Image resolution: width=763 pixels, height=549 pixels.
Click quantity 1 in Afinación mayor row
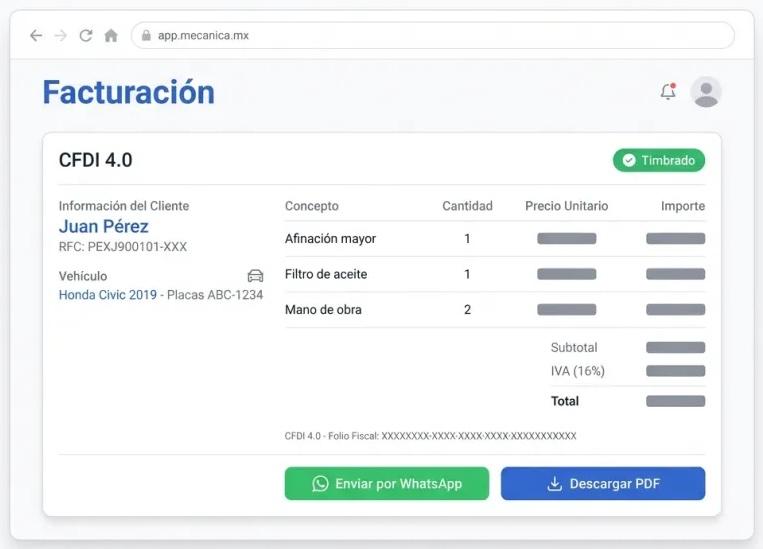[467, 238]
